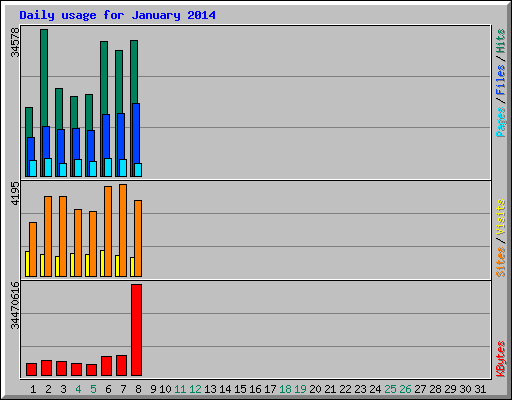This screenshot has height=400, width=512.
Task: Click day label '10' on the x-axis
Action: pos(165,389)
